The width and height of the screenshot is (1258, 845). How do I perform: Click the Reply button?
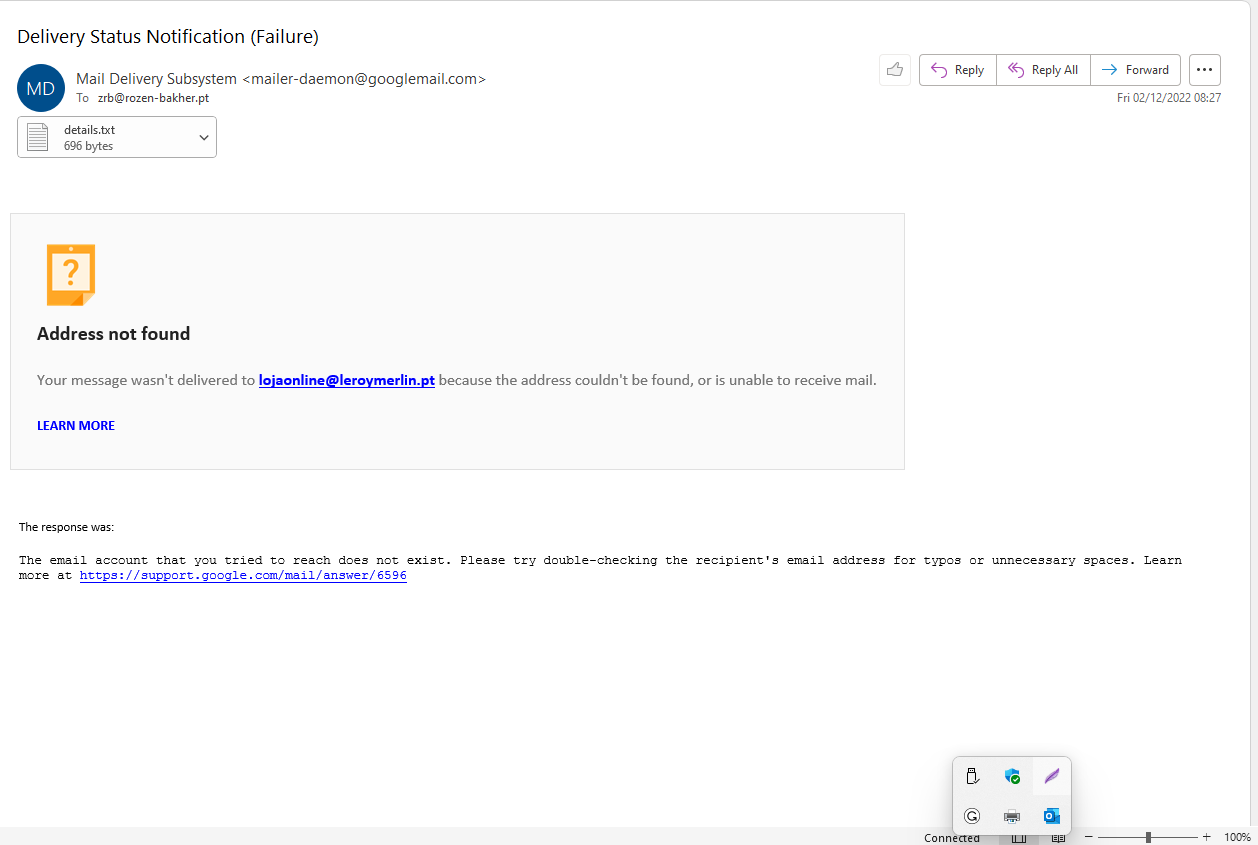[957, 69]
